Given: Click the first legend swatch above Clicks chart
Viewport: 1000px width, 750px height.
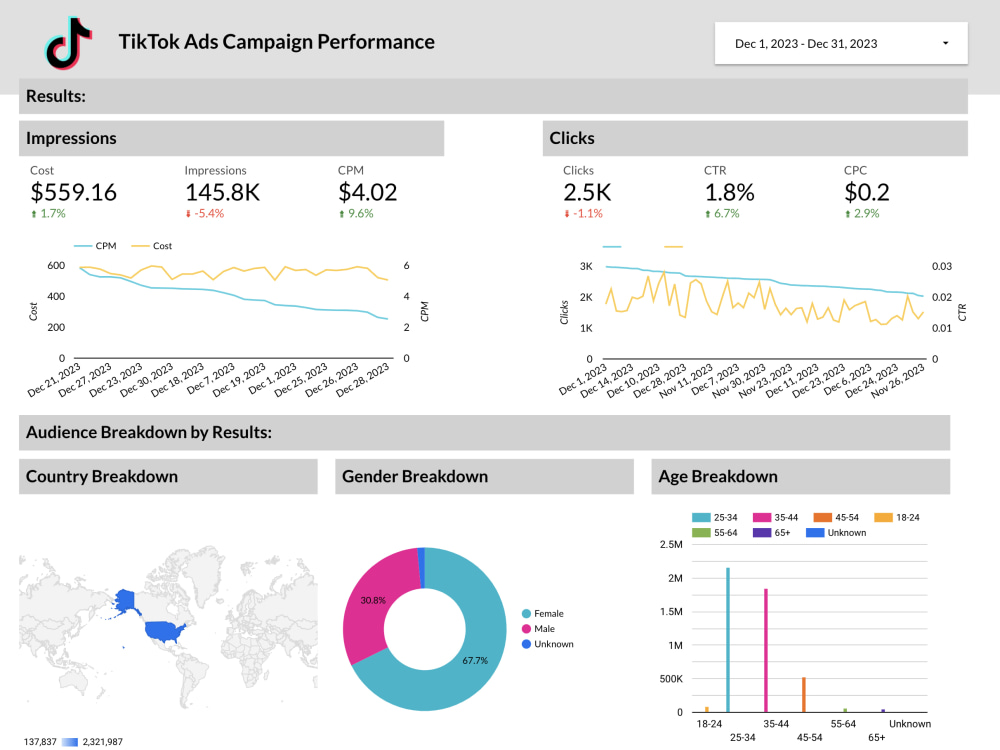Looking at the screenshot, I should [x=610, y=245].
